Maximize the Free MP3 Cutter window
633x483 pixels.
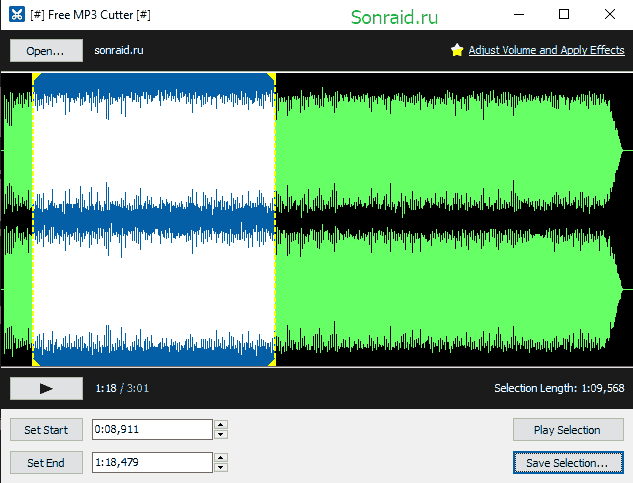pyautogui.click(x=564, y=15)
